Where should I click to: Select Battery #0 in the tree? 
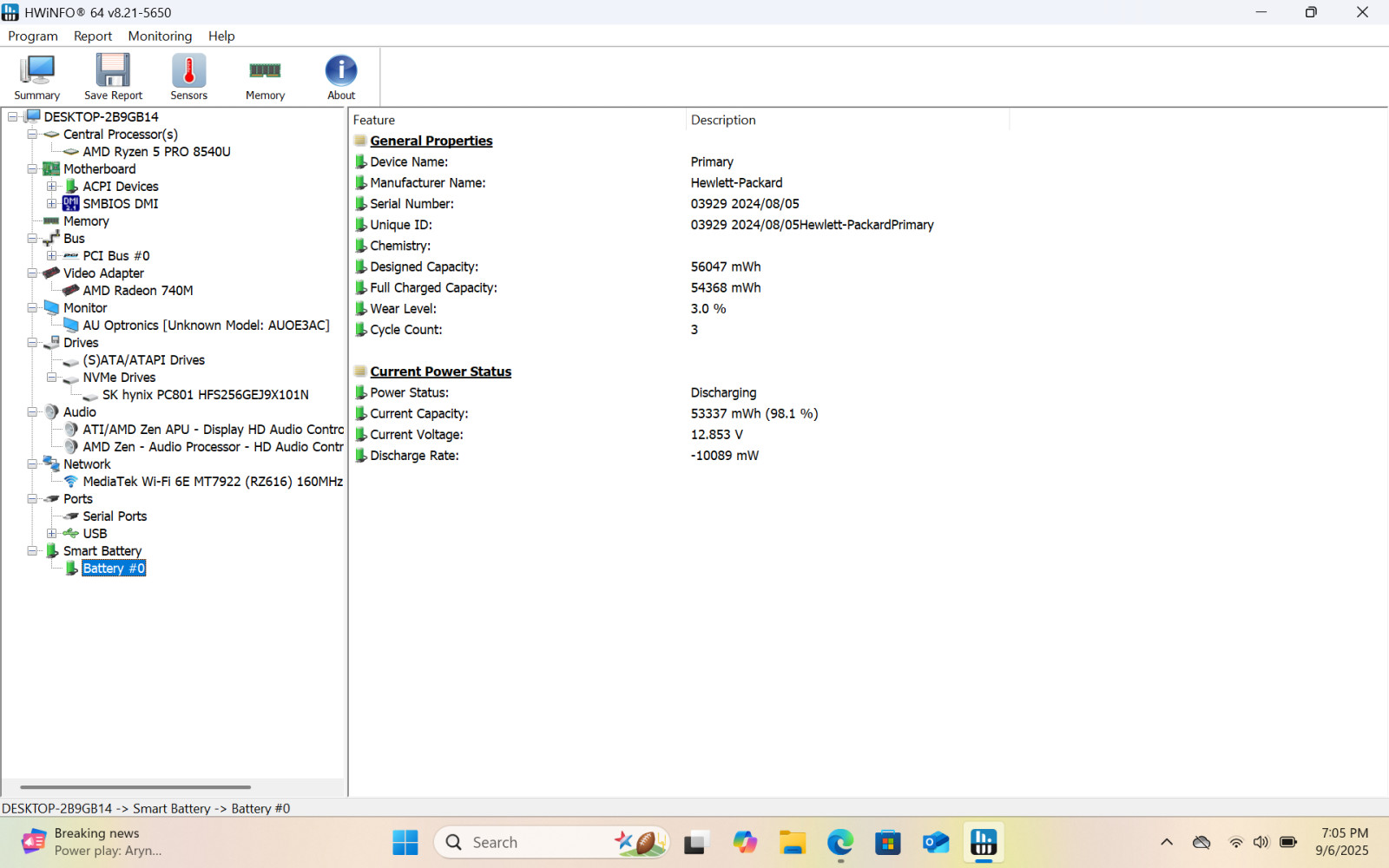(114, 568)
